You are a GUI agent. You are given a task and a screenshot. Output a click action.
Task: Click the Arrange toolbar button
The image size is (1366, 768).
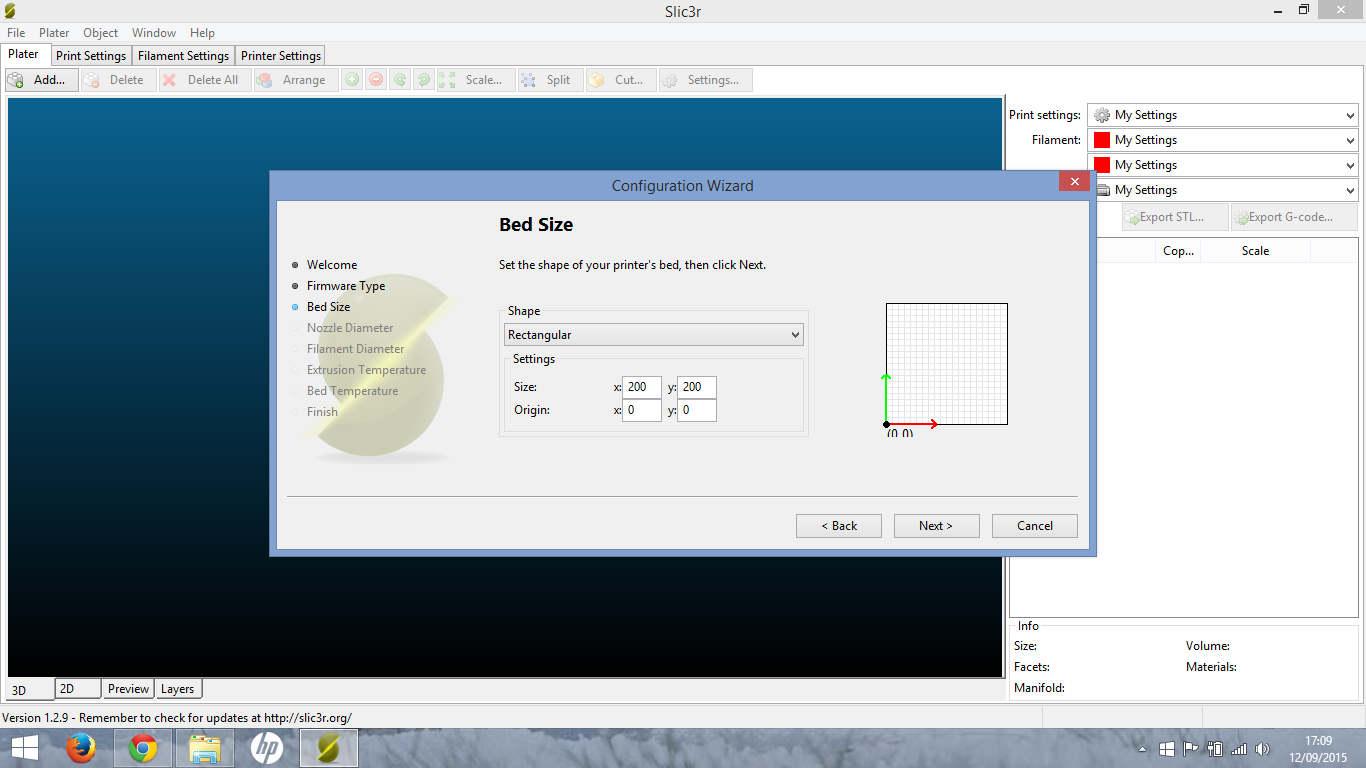point(295,80)
